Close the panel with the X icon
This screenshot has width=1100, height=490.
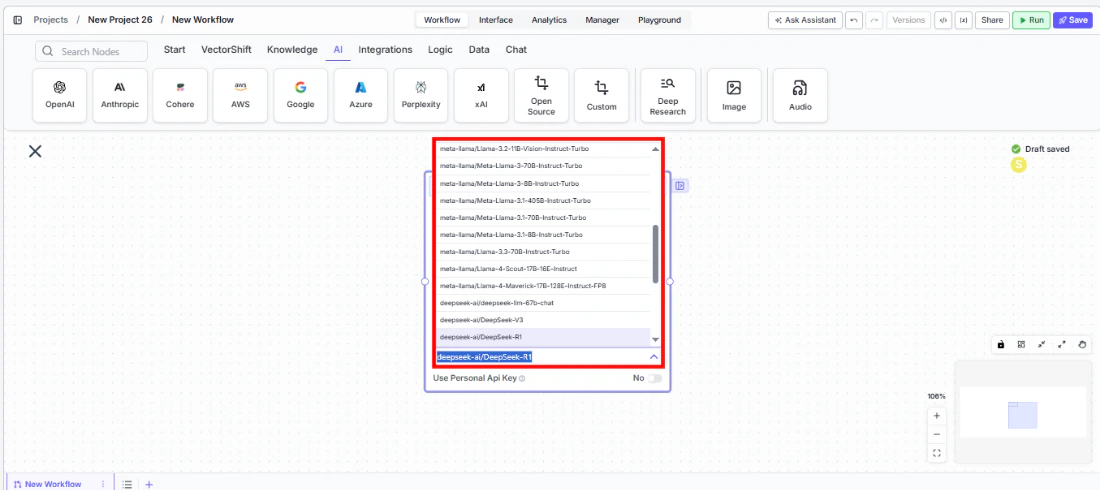pyautogui.click(x=35, y=151)
